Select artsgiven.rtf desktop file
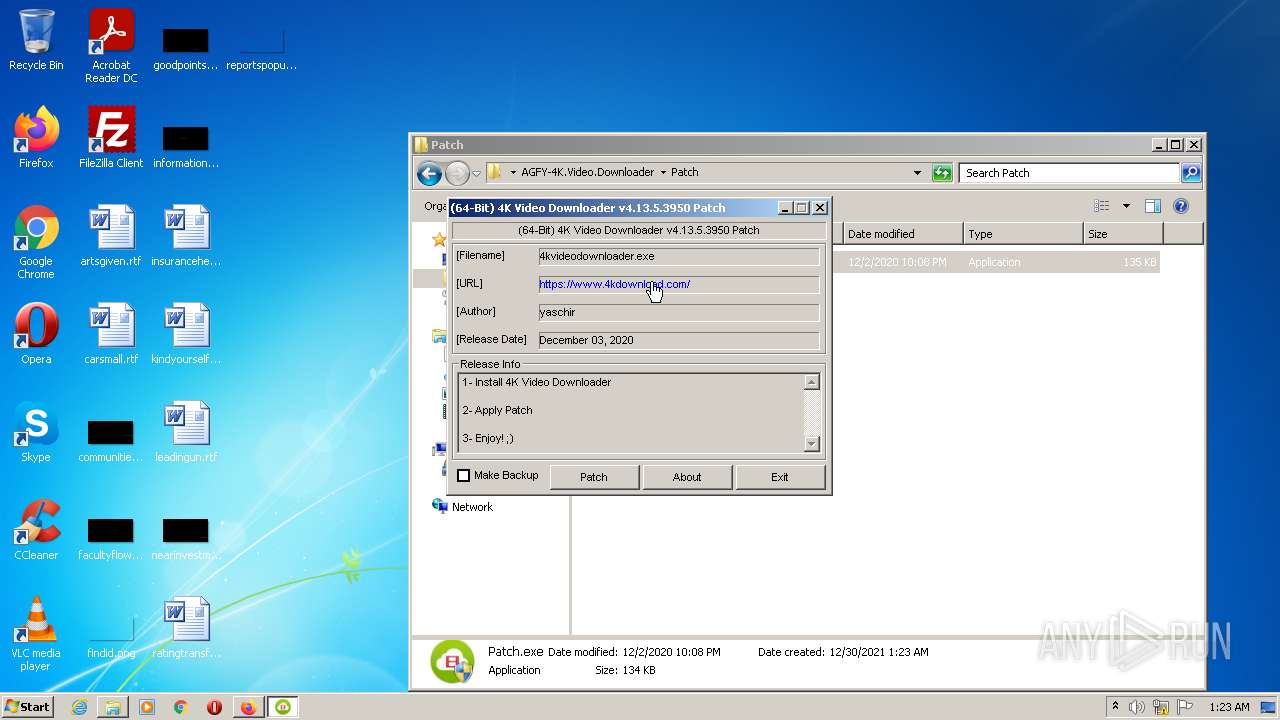 [x=111, y=236]
